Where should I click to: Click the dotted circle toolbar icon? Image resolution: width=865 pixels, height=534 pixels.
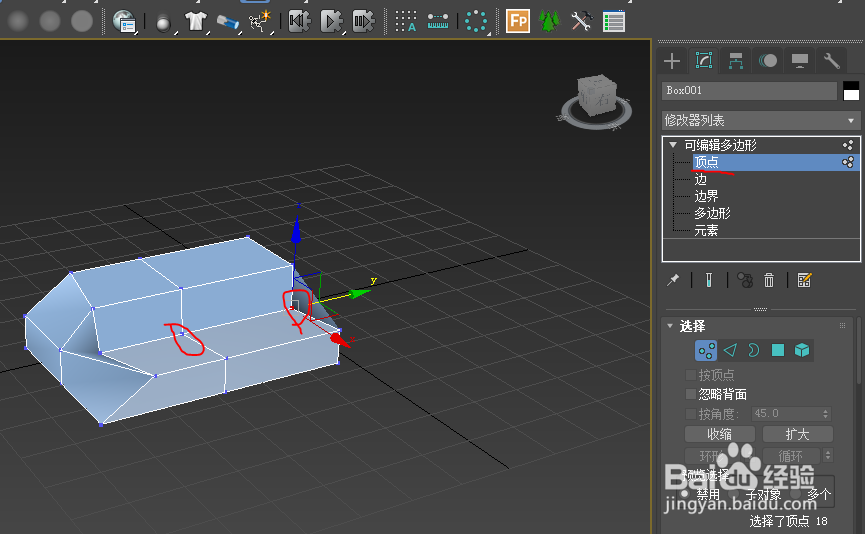(x=476, y=22)
